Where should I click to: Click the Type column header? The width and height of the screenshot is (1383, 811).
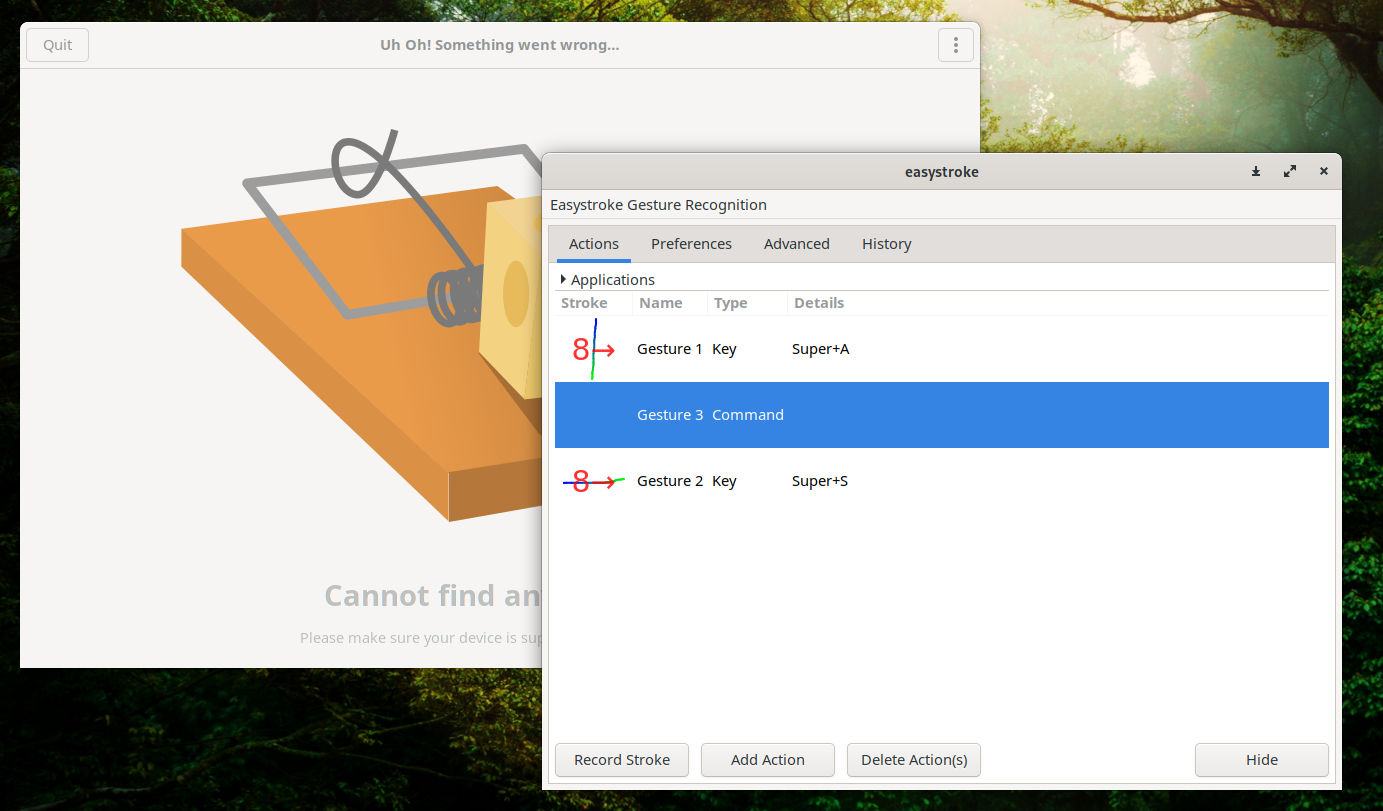(747, 303)
